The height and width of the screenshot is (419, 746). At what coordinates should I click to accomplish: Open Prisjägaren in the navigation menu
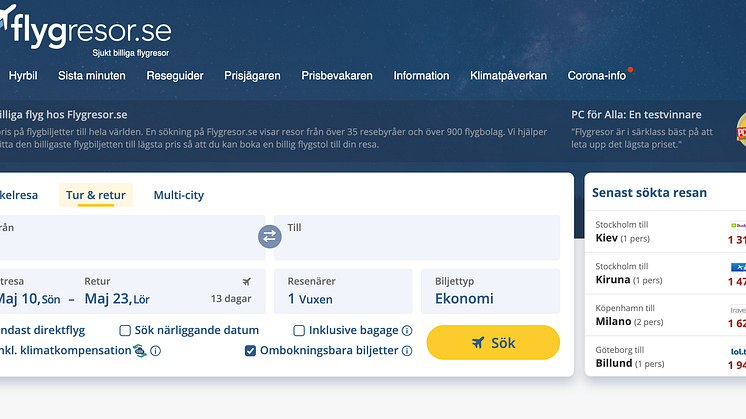coord(252,76)
